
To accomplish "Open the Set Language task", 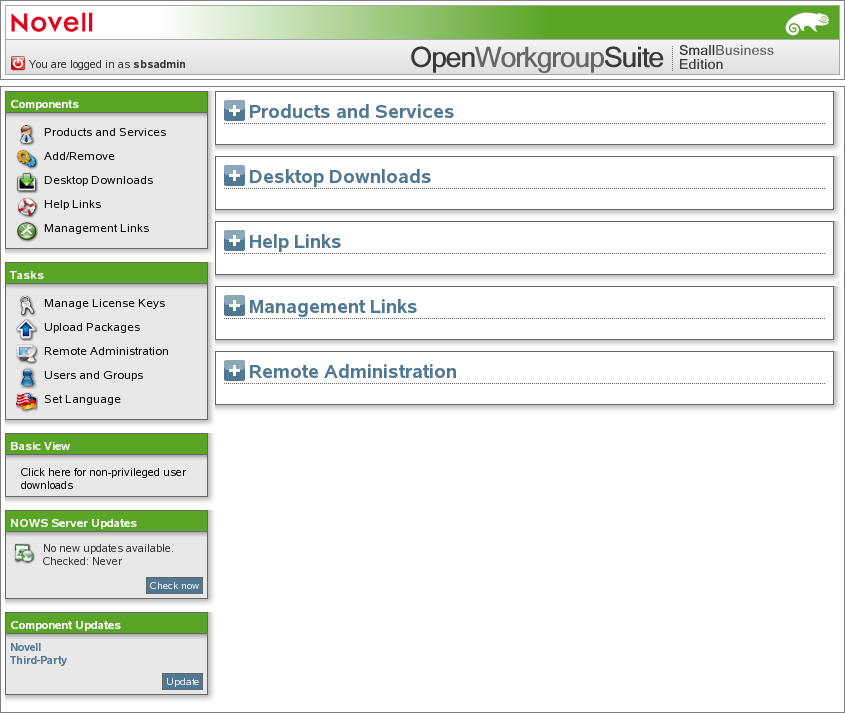I will (x=82, y=399).
